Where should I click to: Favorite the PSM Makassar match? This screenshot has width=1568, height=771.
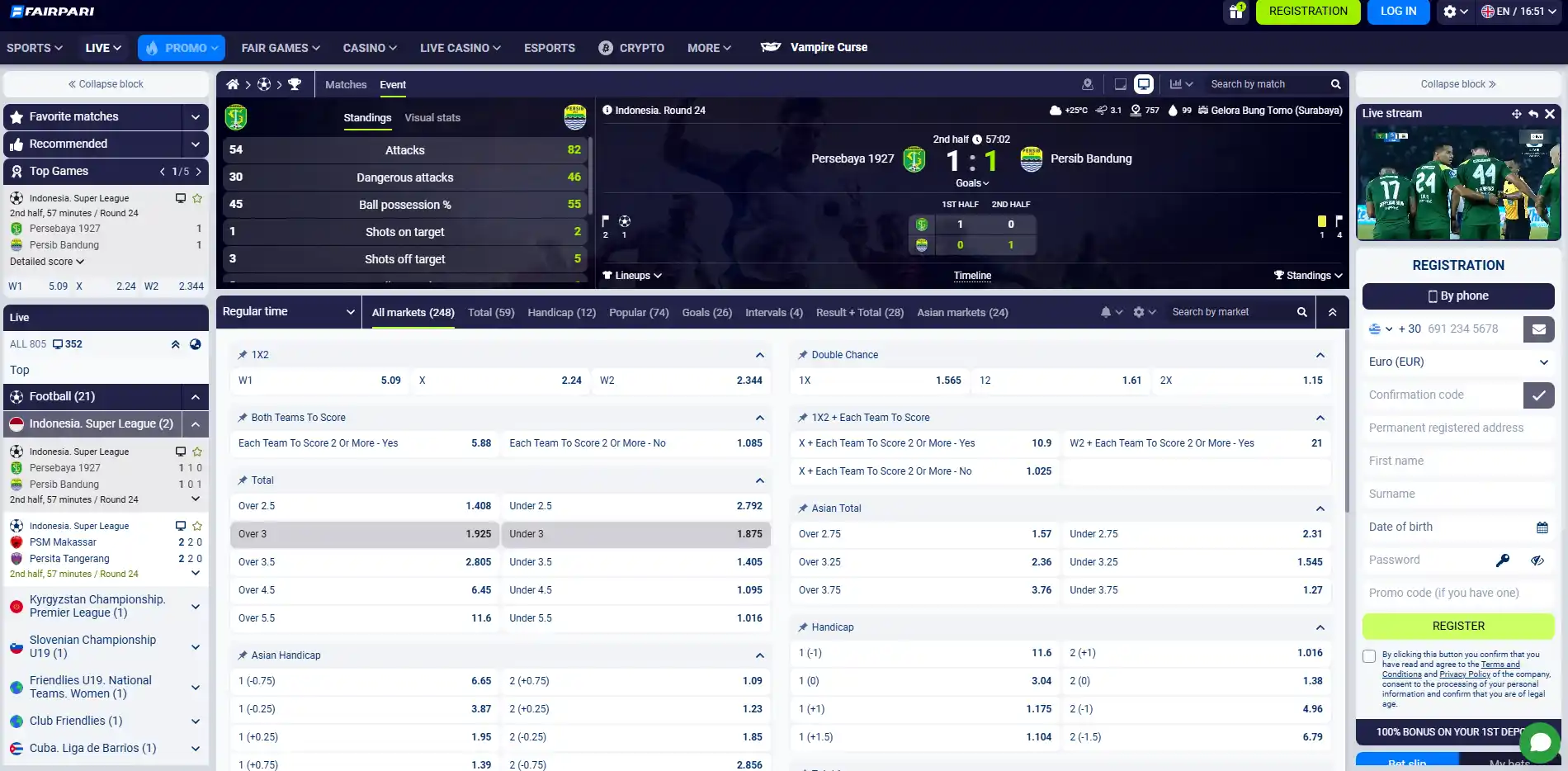pos(197,526)
